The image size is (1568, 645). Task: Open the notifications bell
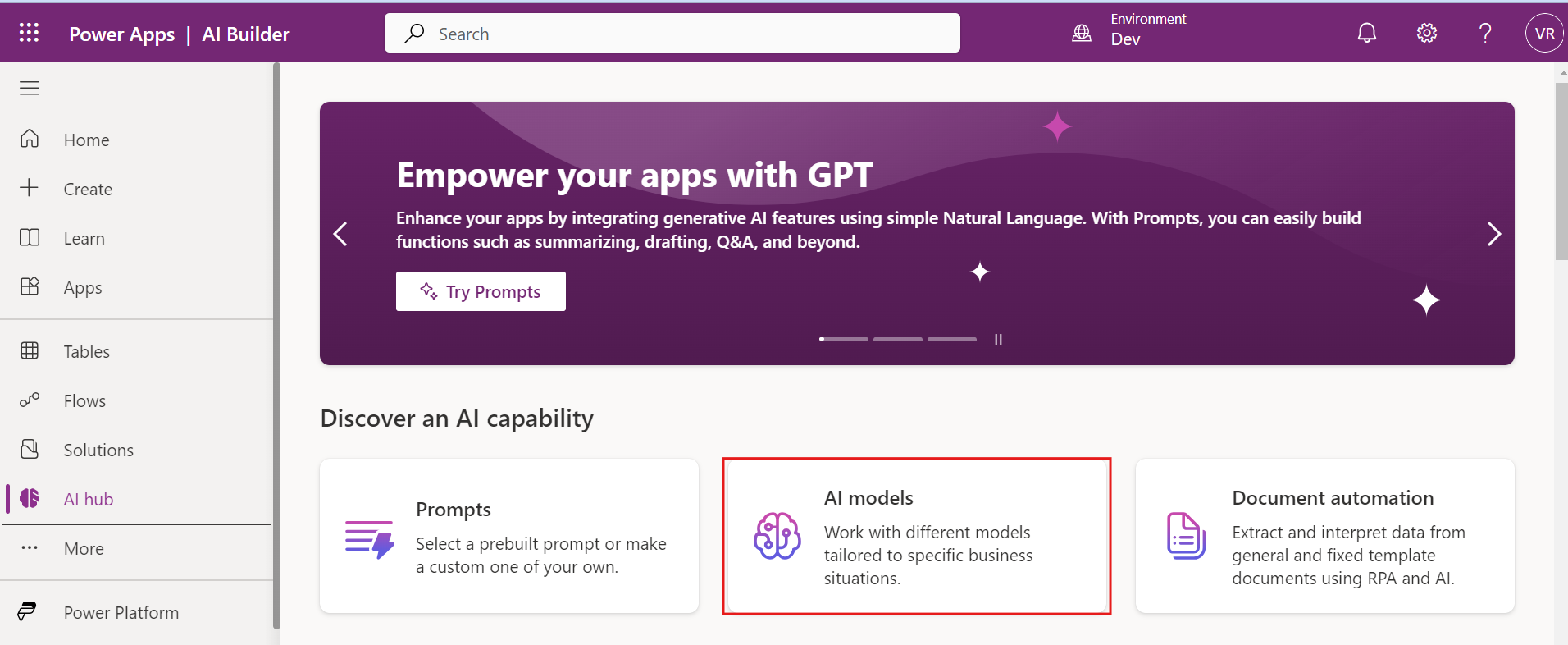[x=1366, y=33]
